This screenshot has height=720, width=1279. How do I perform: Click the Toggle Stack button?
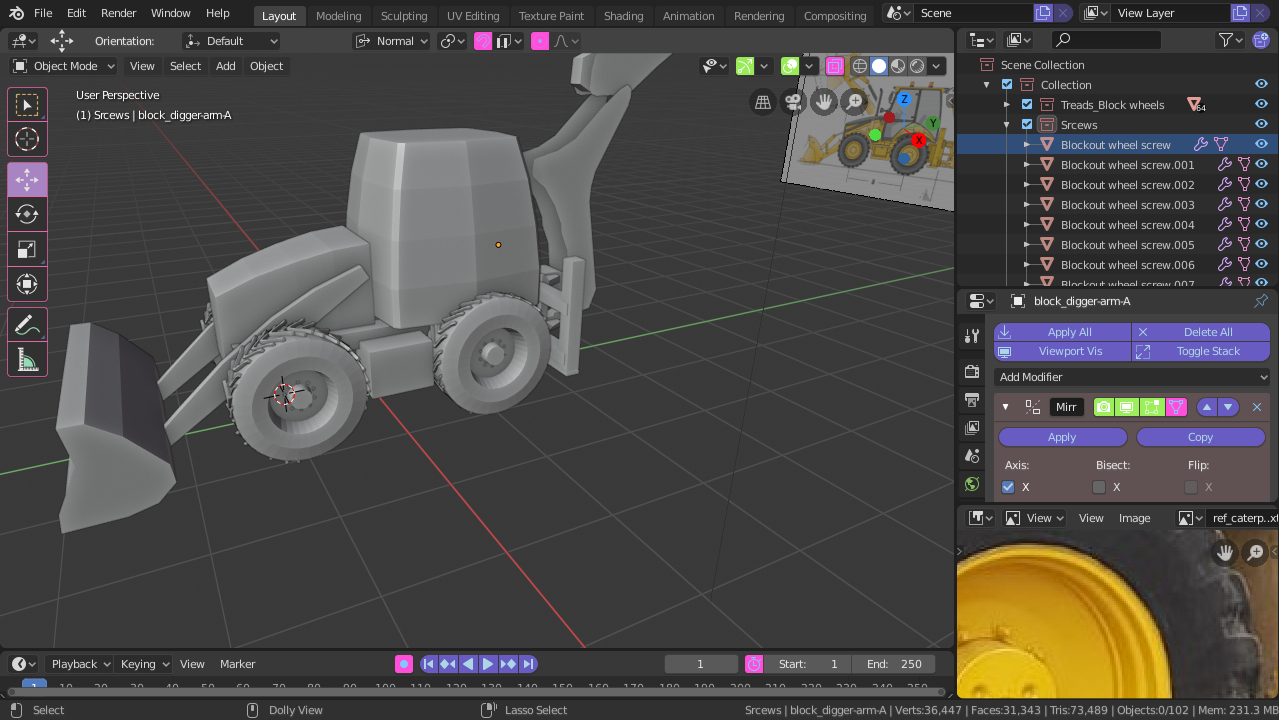point(1201,351)
